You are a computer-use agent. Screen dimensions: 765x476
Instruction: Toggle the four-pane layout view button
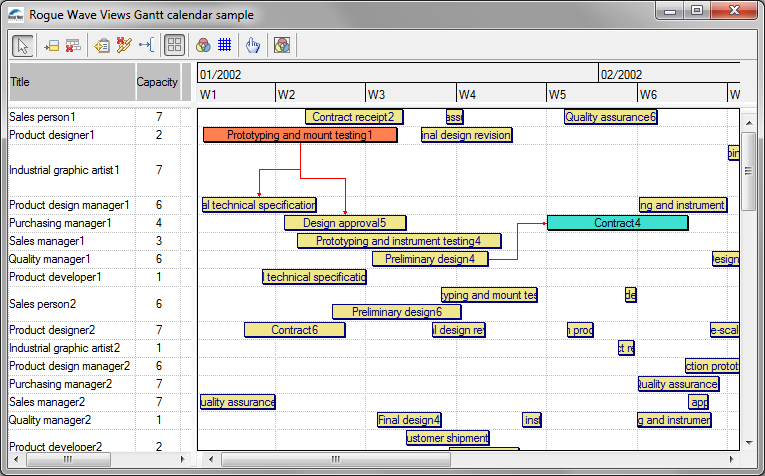174,45
